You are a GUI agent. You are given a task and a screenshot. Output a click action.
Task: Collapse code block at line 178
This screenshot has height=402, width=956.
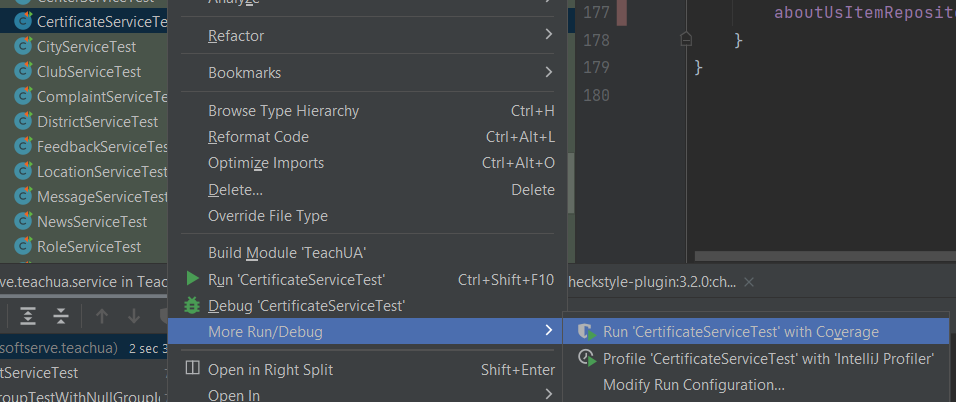click(x=686, y=40)
